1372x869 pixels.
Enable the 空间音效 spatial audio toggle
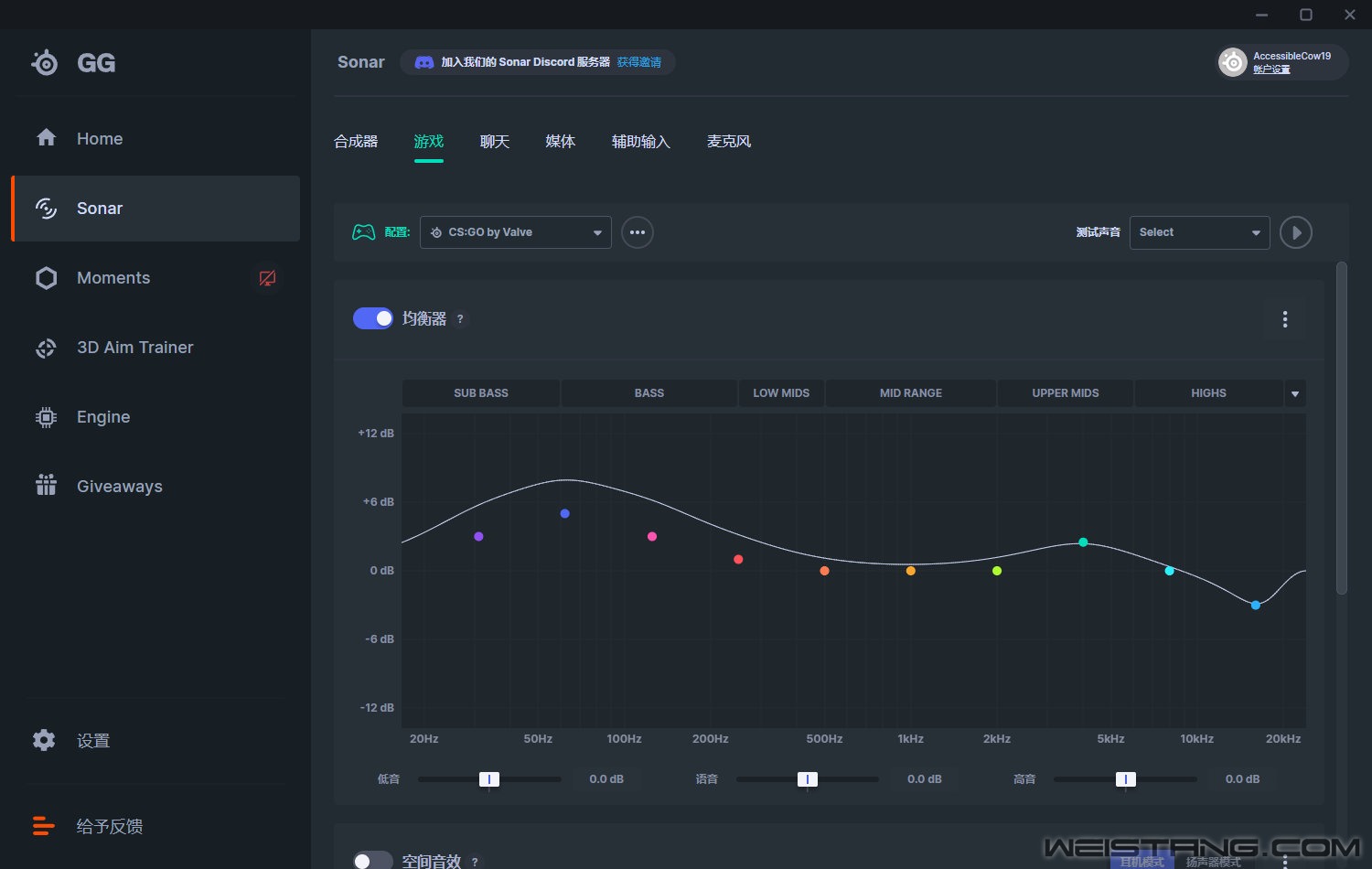[x=373, y=861]
